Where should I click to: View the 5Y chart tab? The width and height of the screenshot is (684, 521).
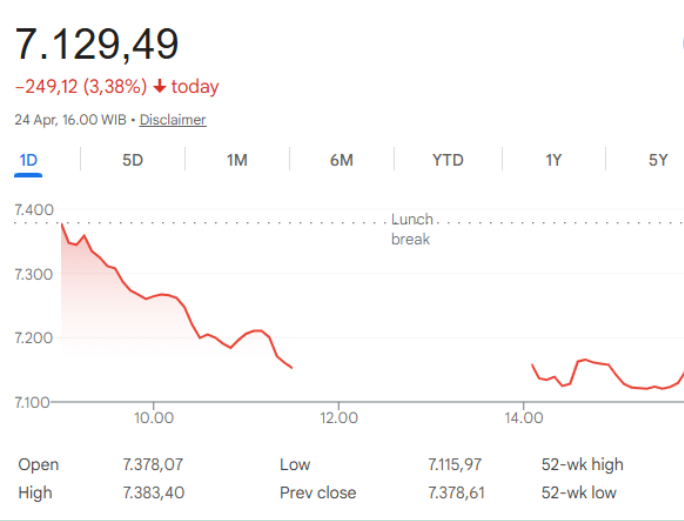tap(657, 160)
